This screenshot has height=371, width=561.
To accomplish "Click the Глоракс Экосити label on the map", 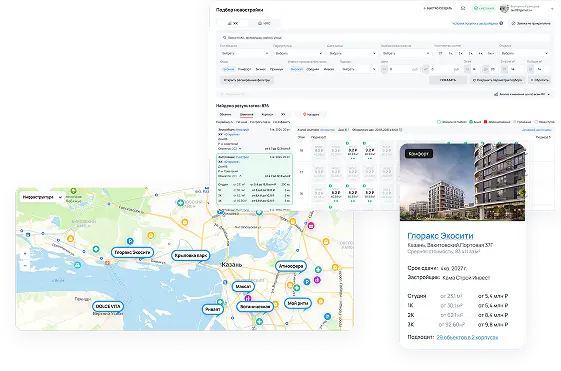I will [132, 252].
